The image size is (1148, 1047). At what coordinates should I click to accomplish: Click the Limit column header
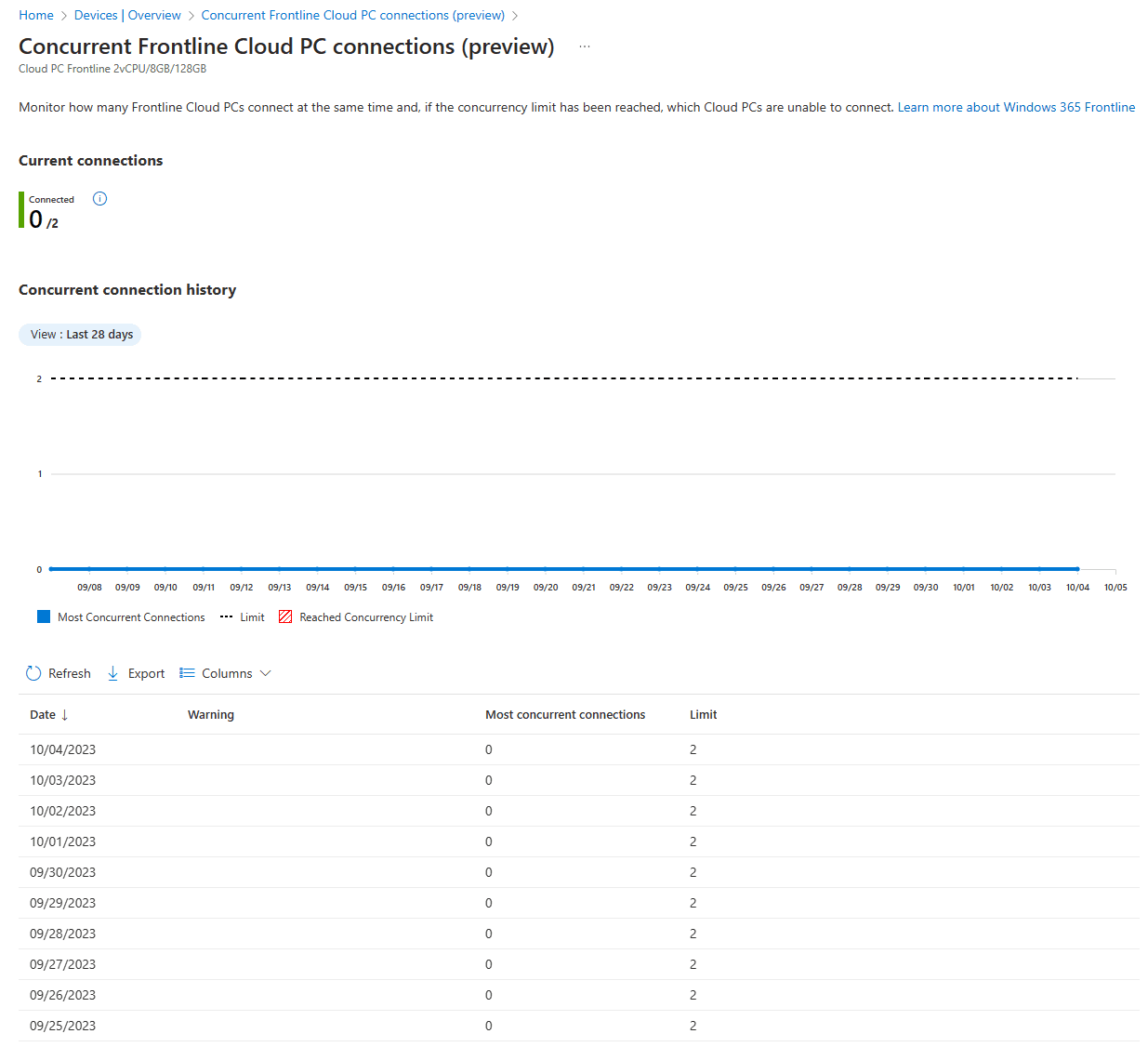(x=703, y=715)
